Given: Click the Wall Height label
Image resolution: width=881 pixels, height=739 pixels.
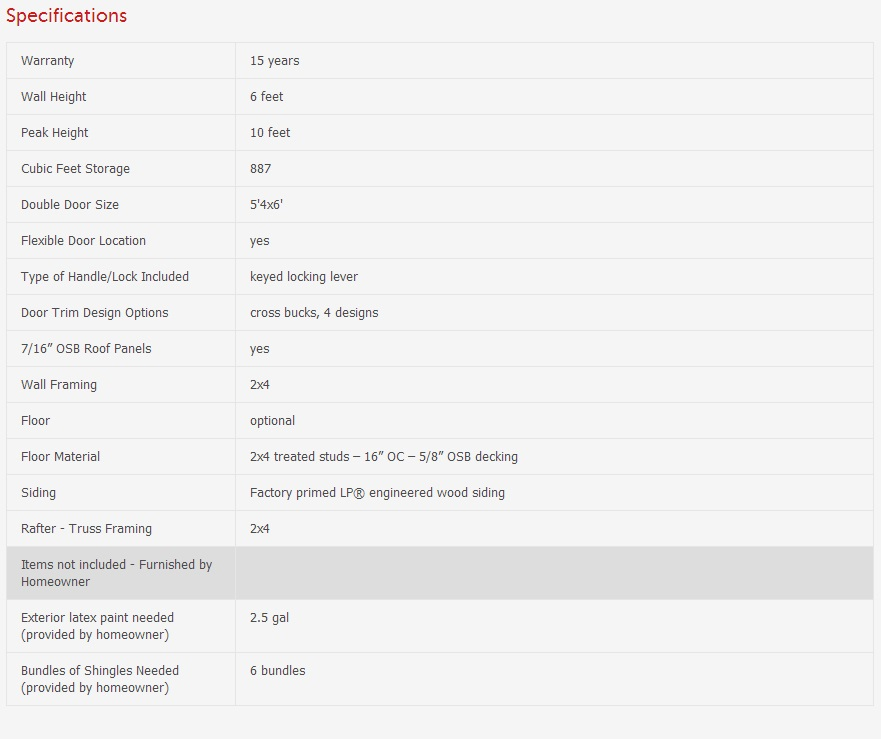Looking at the screenshot, I should [54, 97].
